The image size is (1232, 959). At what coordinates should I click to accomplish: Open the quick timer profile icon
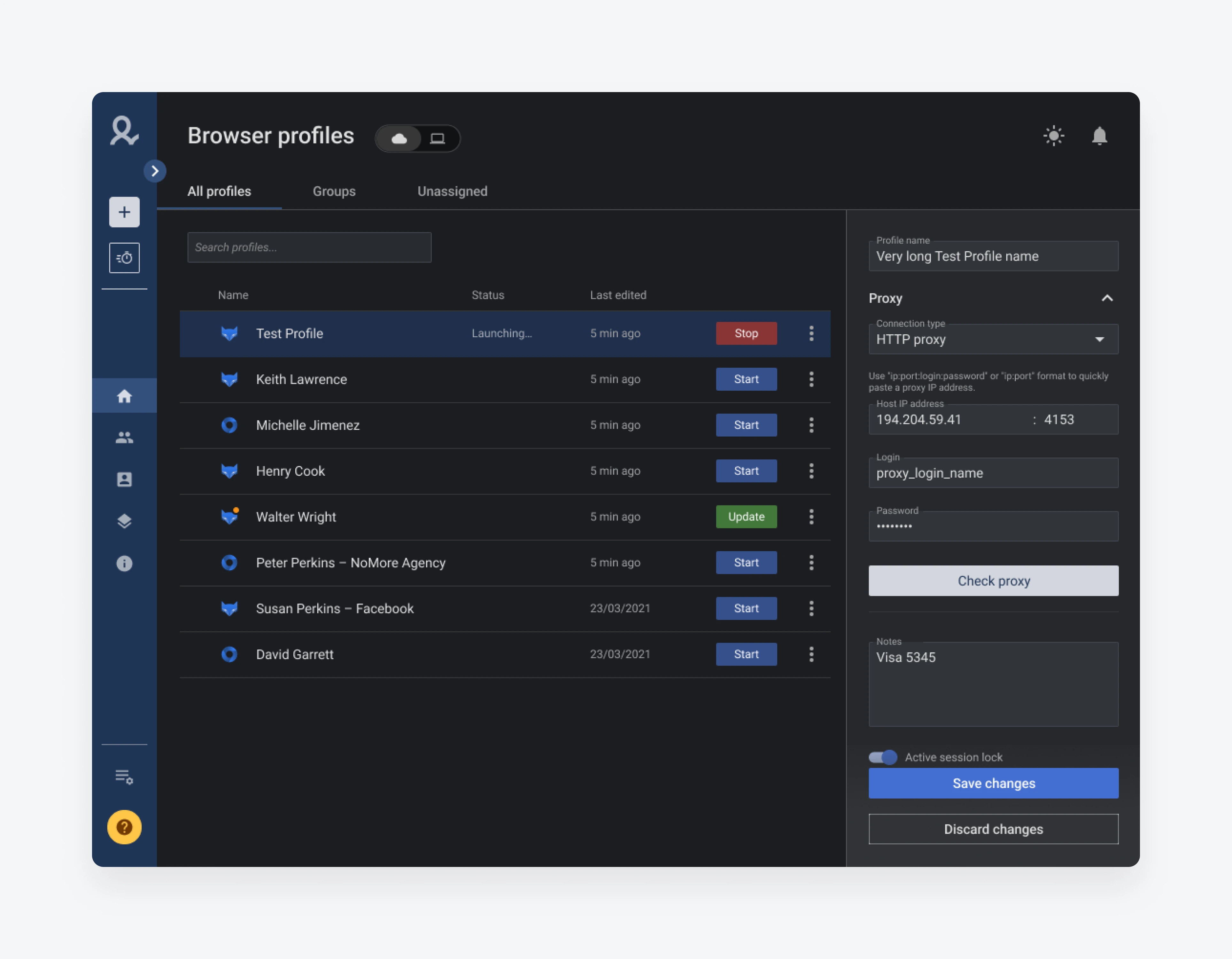click(x=124, y=258)
